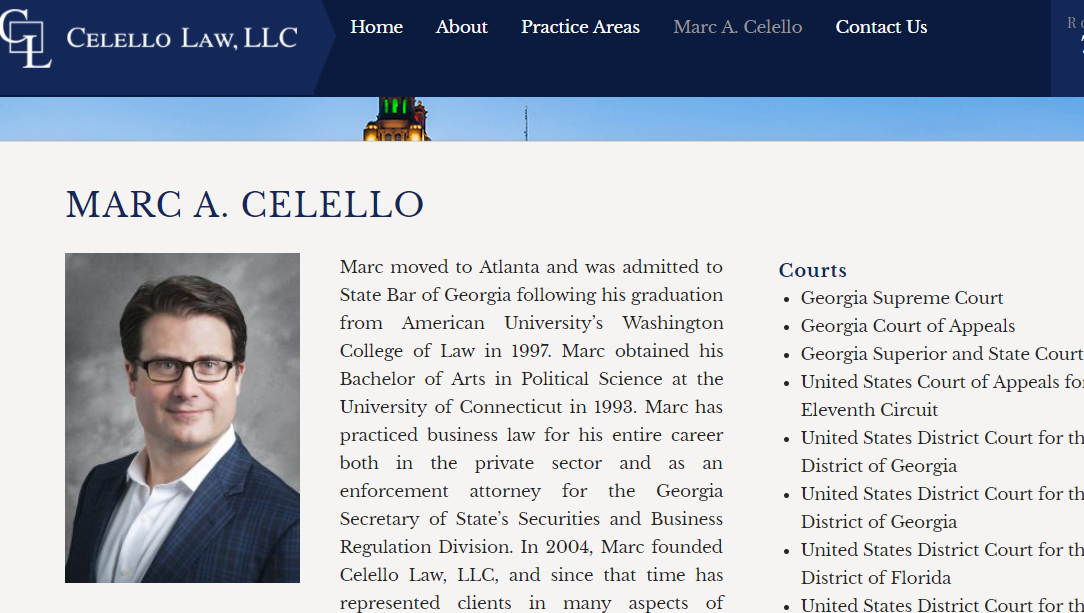Select the MARC A. CELELLO page heading

pos(243,205)
